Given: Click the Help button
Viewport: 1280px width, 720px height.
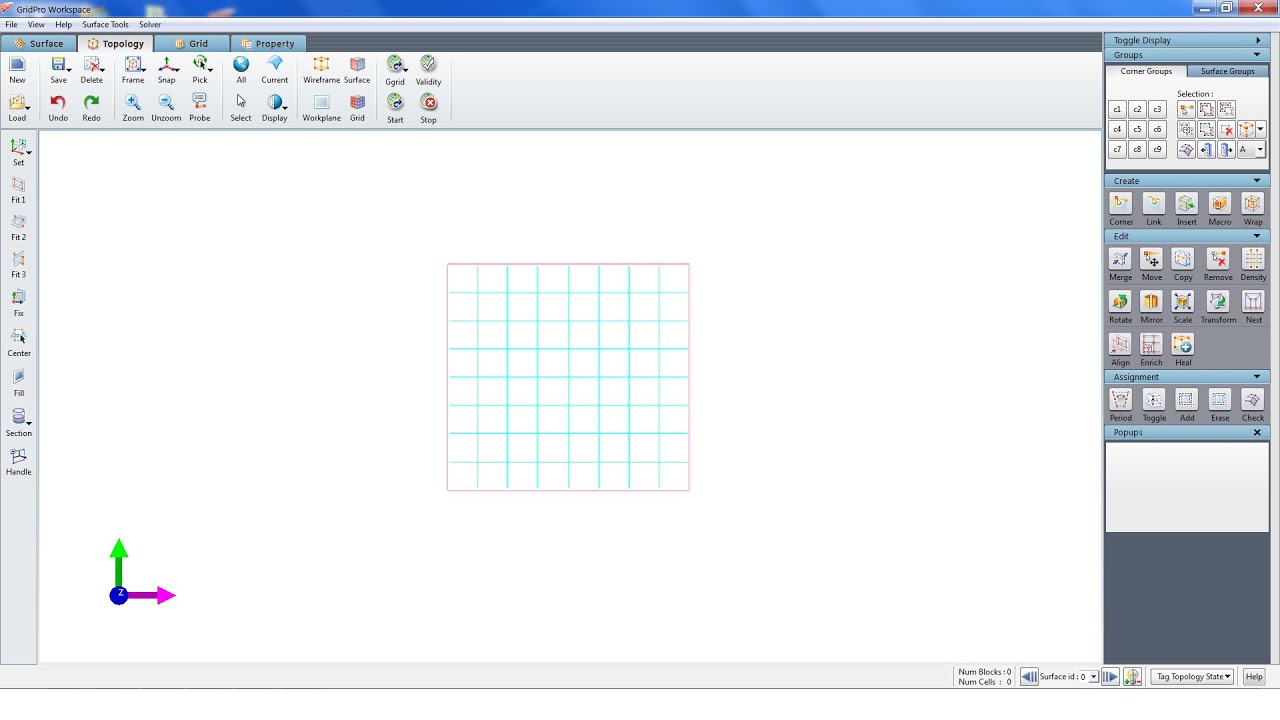Looking at the screenshot, I should [1253, 677].
